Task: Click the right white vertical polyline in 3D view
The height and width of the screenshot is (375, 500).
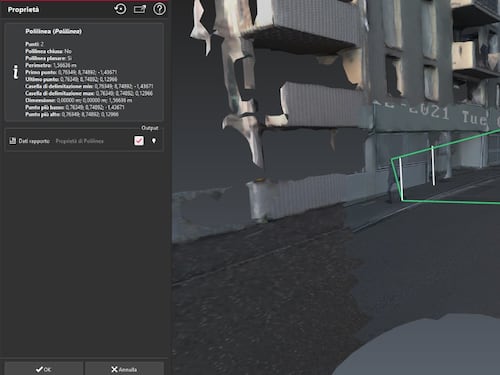Action: (433, 165)
